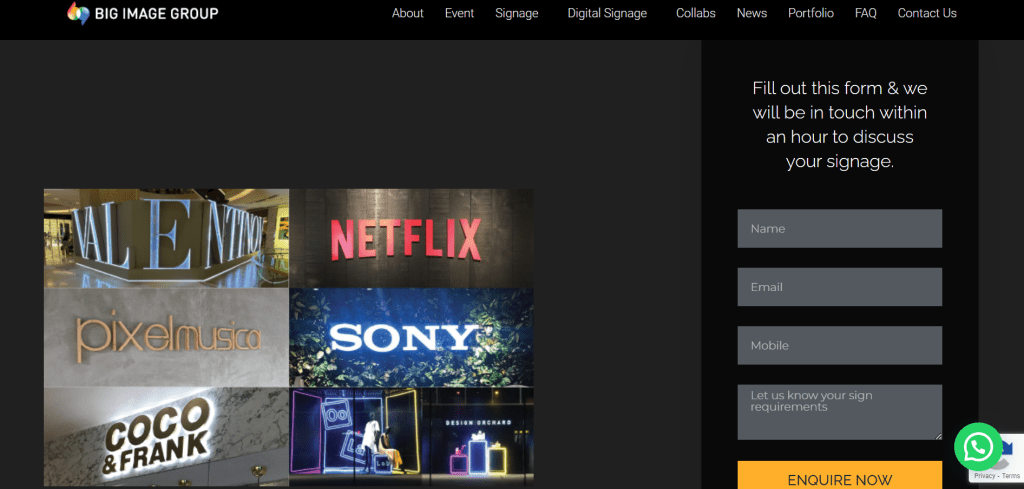The height and width of the screenshot is (489, 1024).
Task: Open WhatsApp chat bubble
Action: coord(978,447)
